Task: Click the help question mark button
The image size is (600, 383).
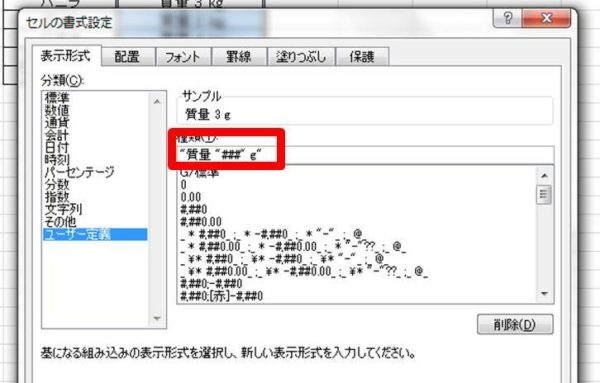Action: tap(507, 18)
